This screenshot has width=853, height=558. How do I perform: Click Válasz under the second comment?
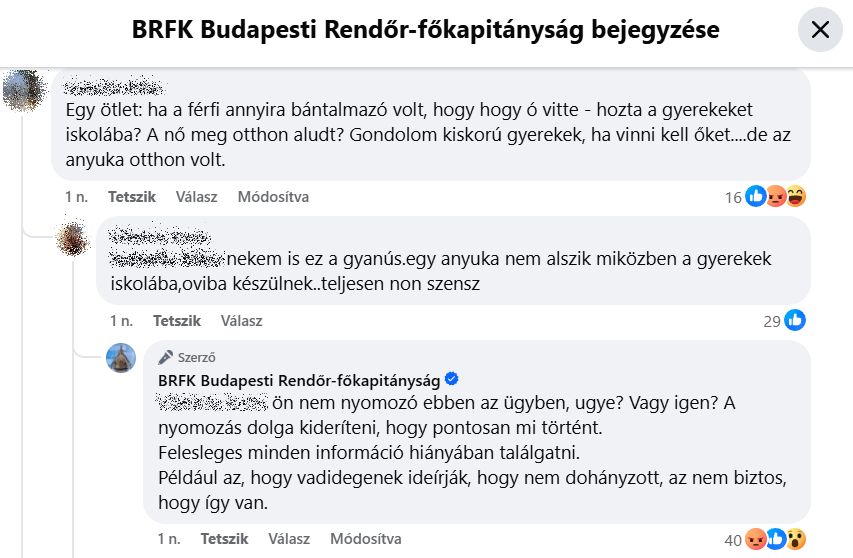(x=242, y=320)
